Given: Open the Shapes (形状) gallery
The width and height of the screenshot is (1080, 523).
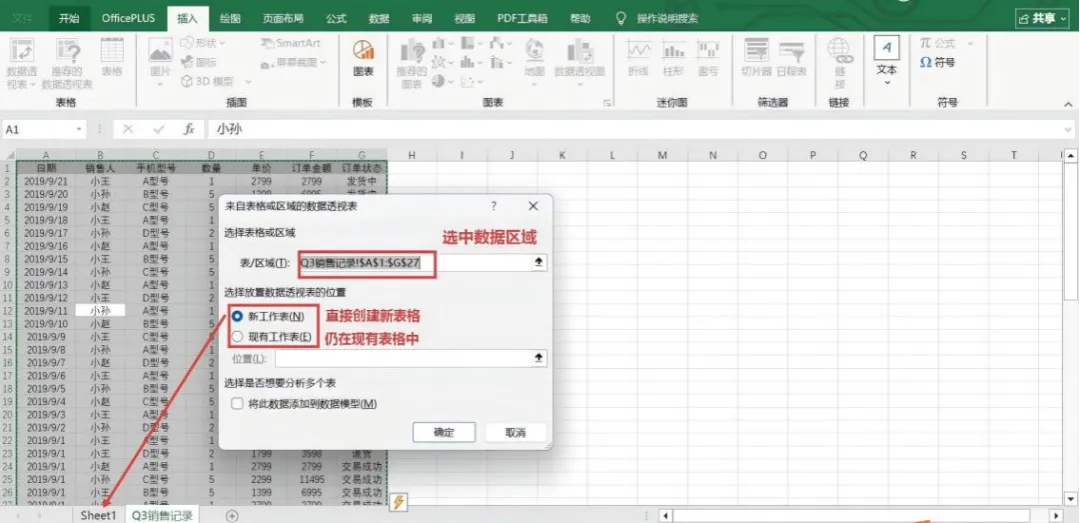Looking at the screenshot, I should (x=203, y=43).
